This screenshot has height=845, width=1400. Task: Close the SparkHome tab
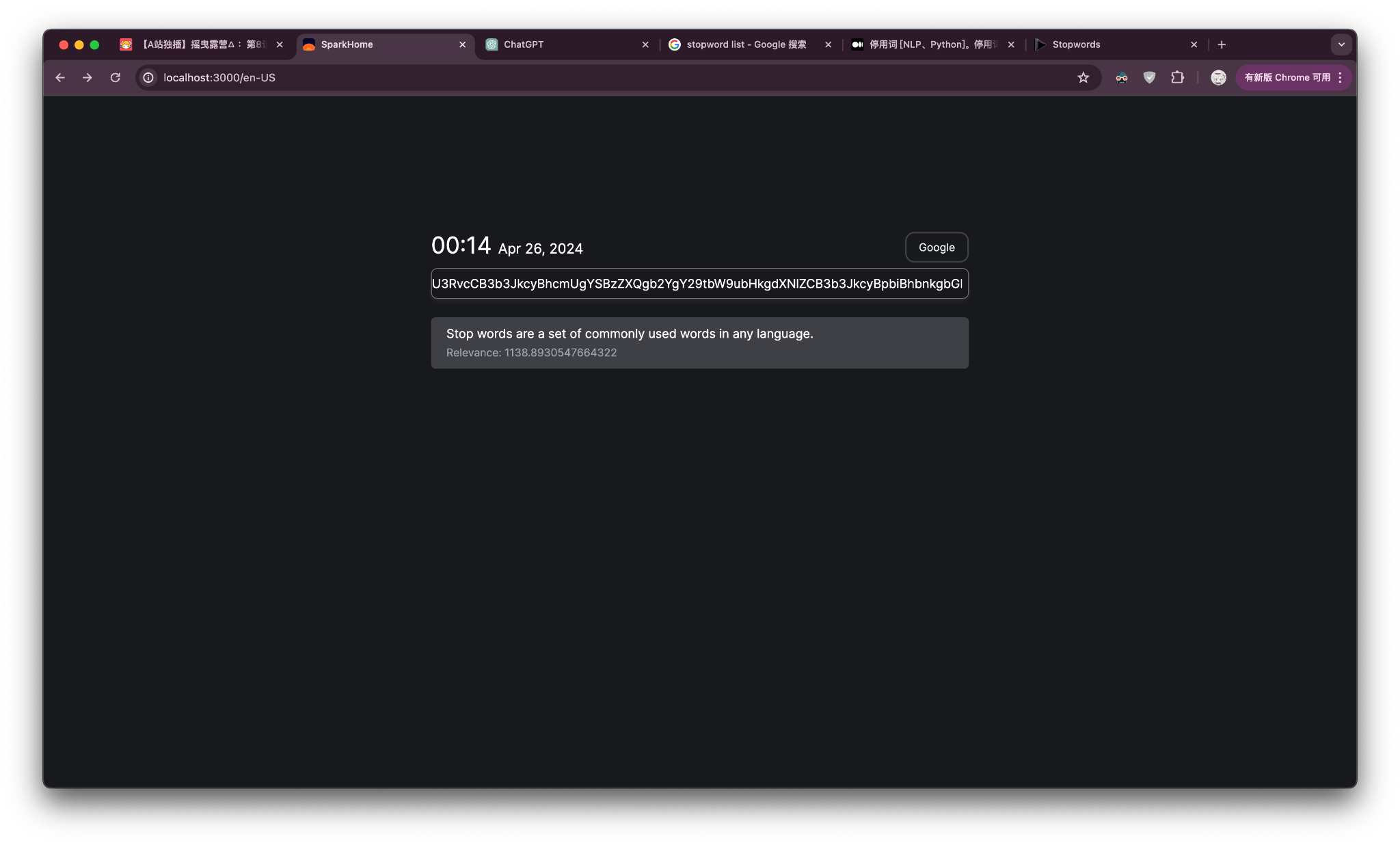pos(463,44)
